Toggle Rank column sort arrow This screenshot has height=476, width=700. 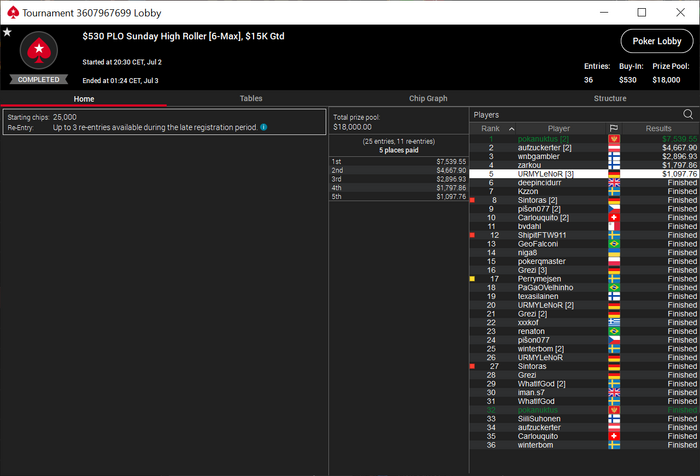tap(512, 129)
